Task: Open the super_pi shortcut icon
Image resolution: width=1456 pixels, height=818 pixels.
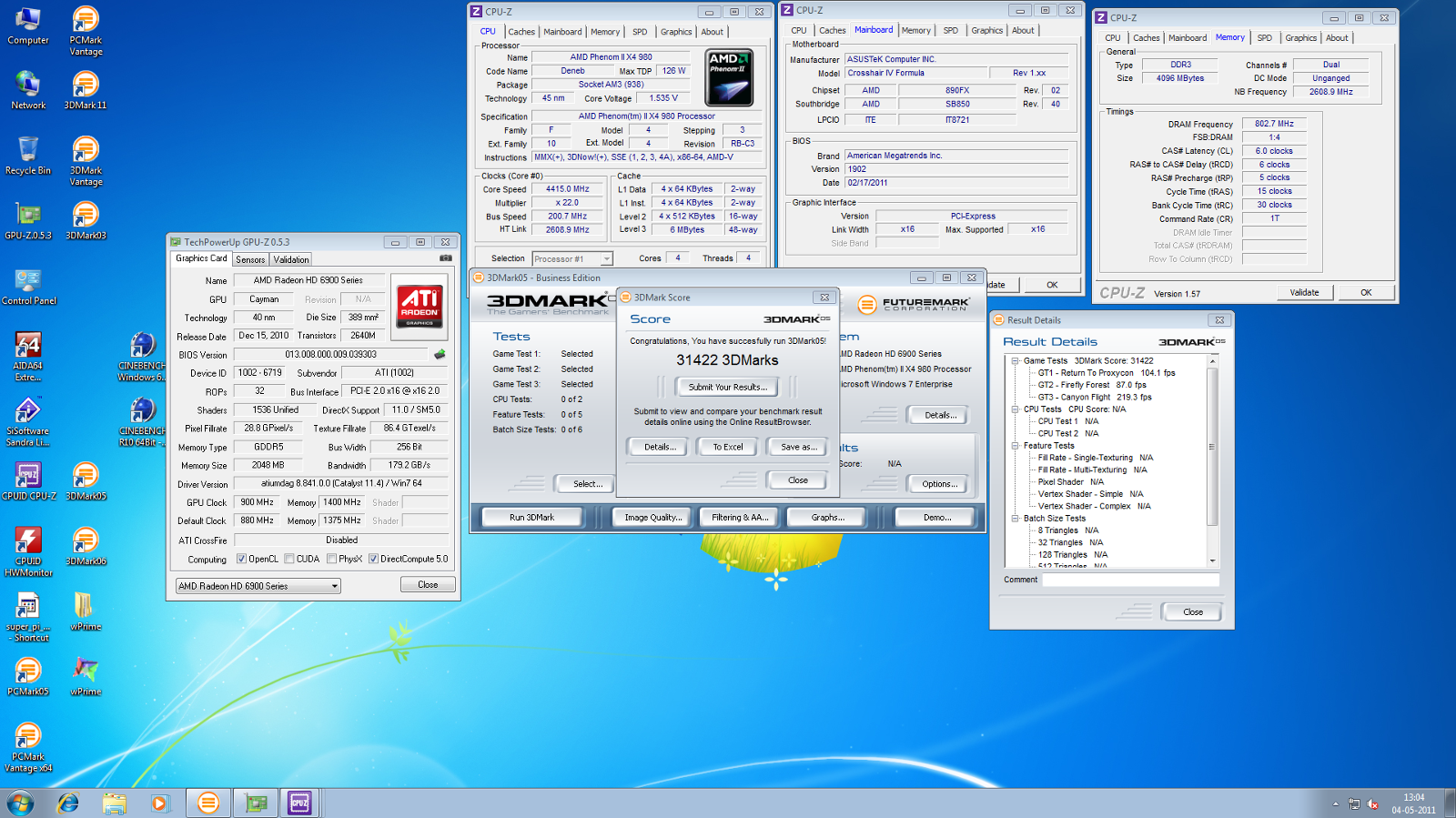Action: (28, 618)
